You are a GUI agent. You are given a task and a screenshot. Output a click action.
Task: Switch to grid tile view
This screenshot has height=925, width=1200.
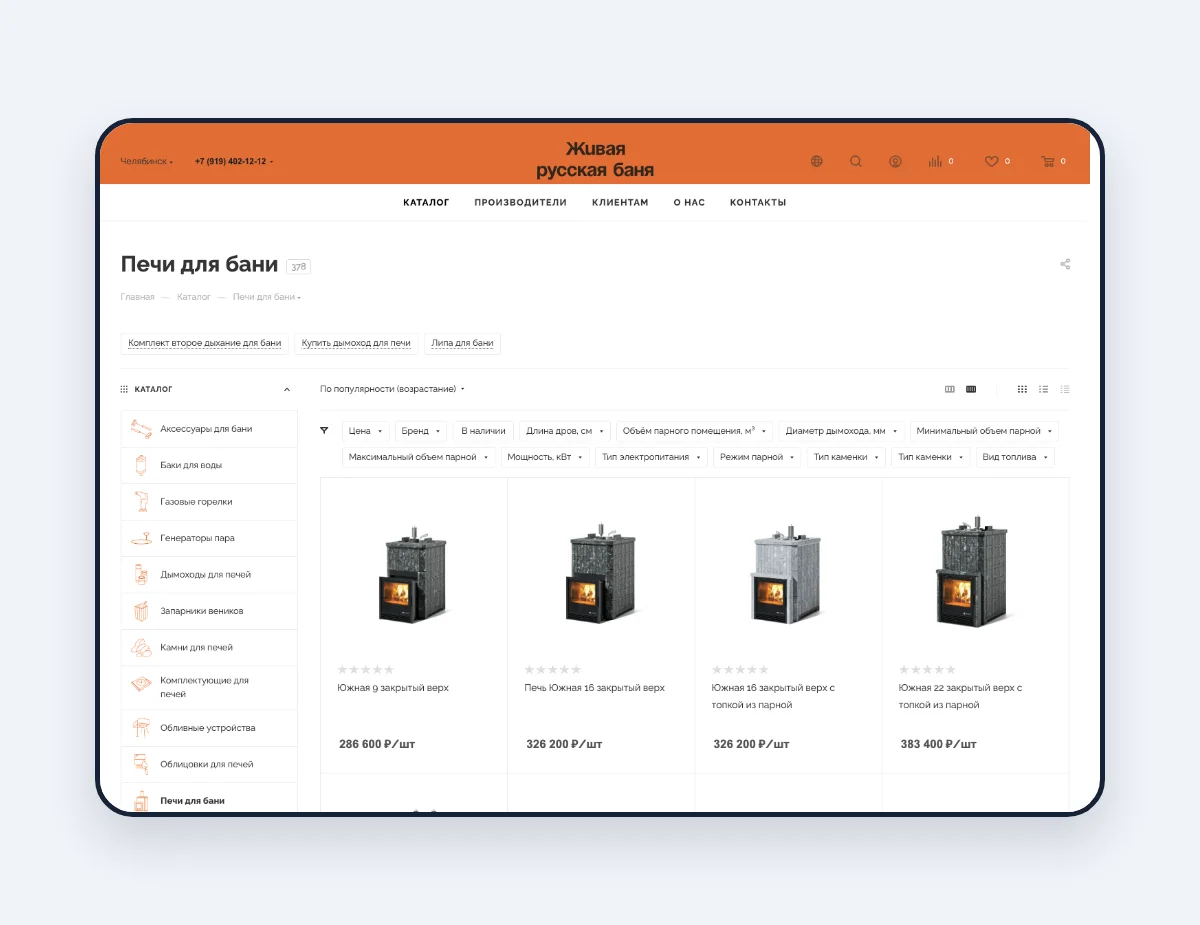pyautogui.click(x=1022, y=389)
